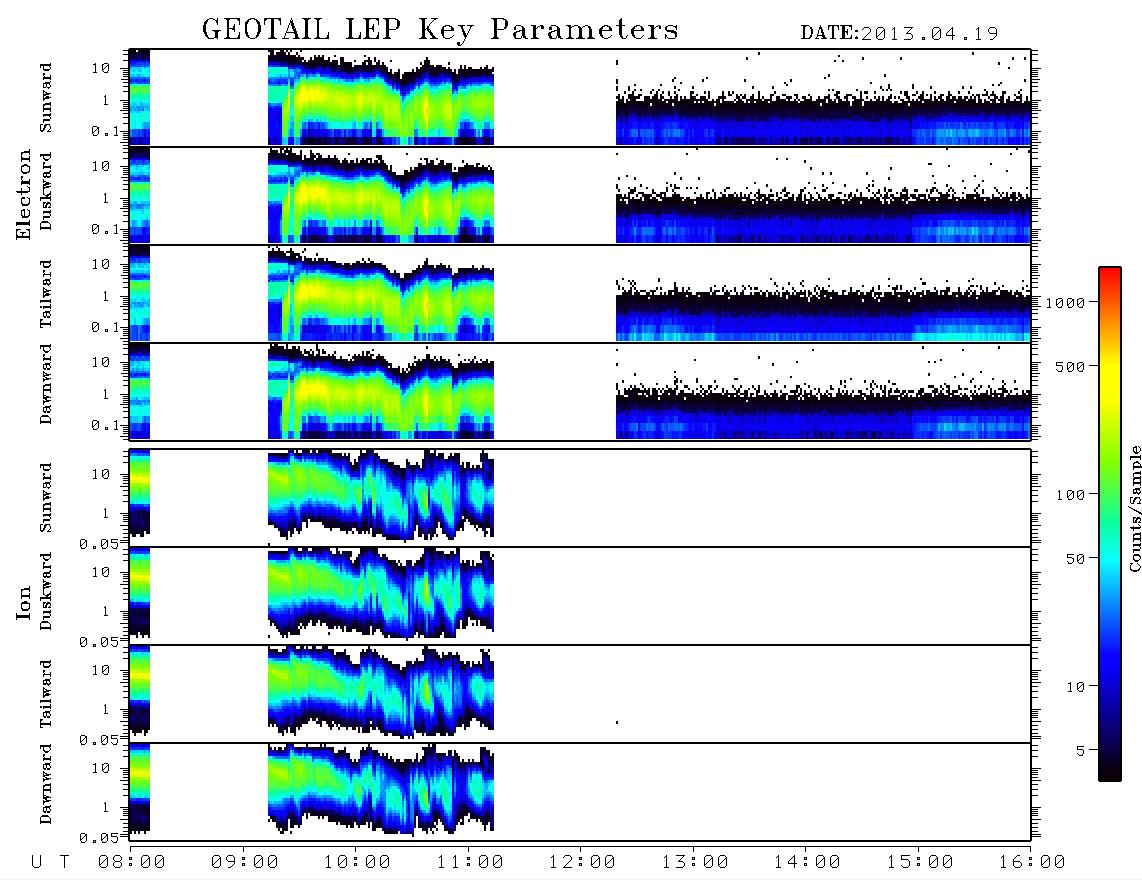Click the "GEOTAIL LEP Key Parameters" title

click(x=440, y=31)
